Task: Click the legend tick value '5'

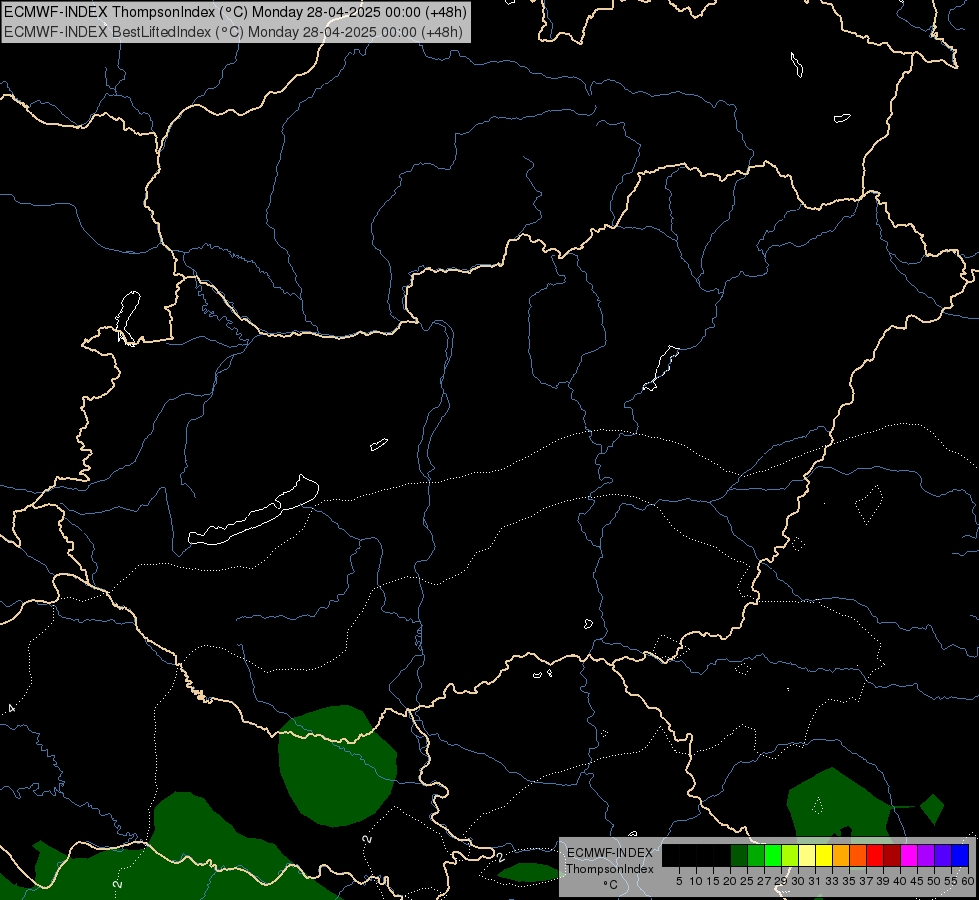Action: (x=679, y=881)
